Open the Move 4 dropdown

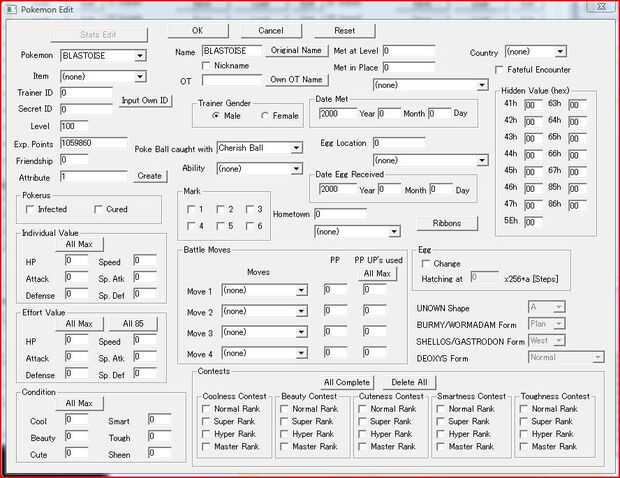pos(301,353)
